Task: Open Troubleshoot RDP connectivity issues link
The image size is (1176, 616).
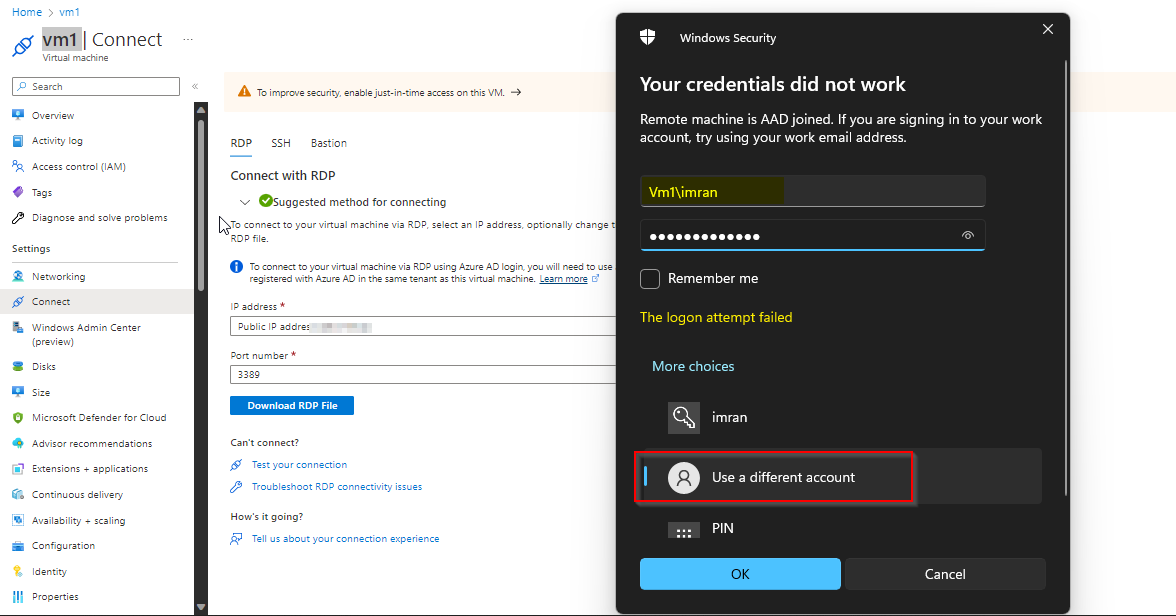Action: [x=337, y=487]
